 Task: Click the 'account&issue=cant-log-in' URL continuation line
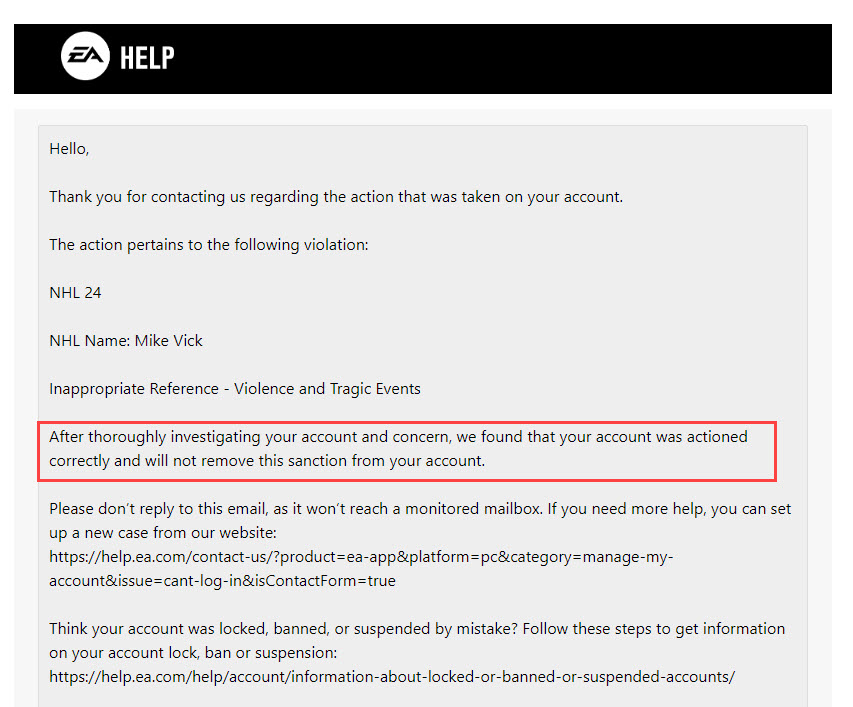(x=222, y=581)
